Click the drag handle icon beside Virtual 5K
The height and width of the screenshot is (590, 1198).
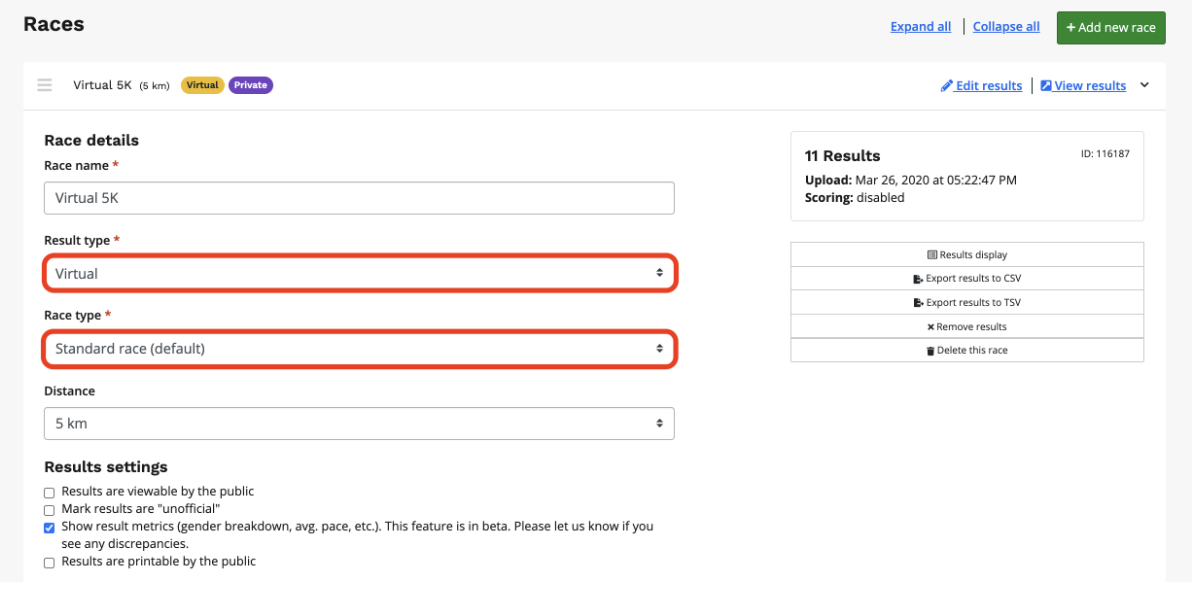pyautogui.click(x=45, y=85)
